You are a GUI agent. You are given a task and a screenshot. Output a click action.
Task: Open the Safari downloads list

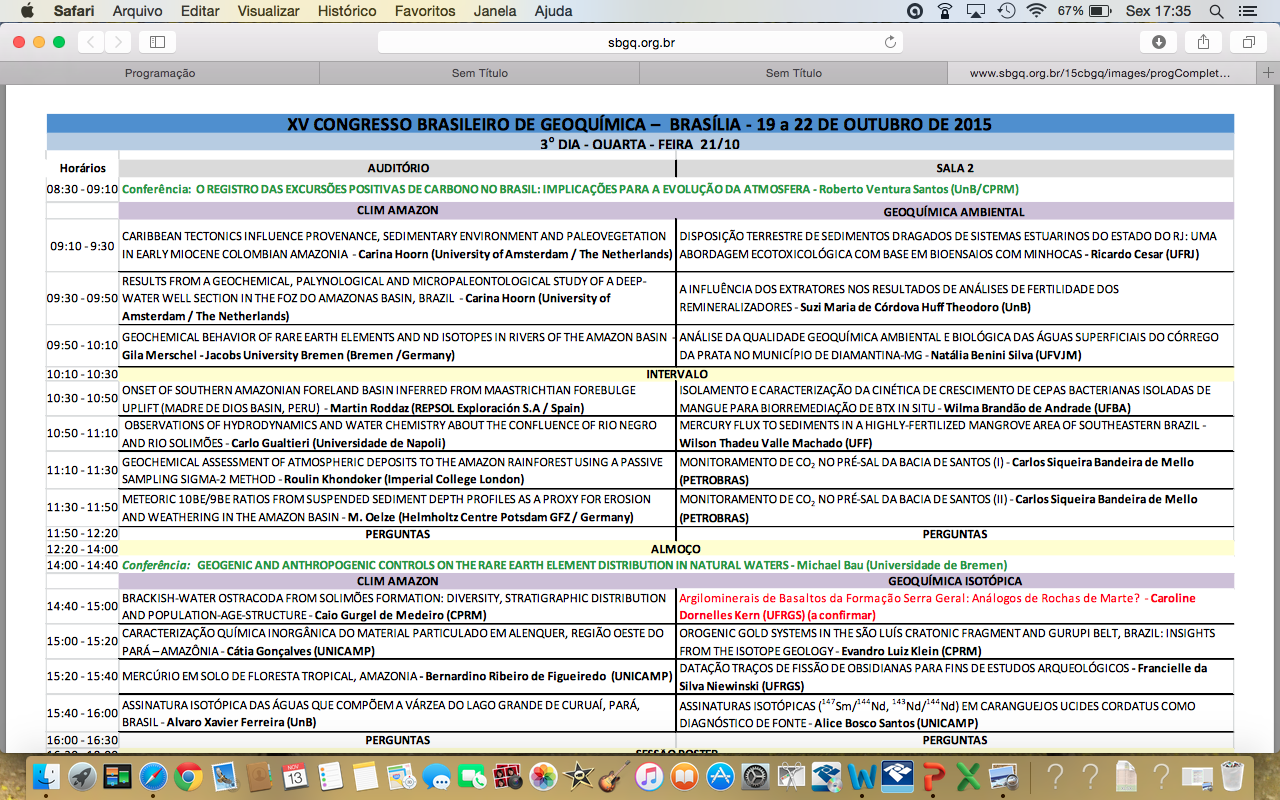[1158, 42]
